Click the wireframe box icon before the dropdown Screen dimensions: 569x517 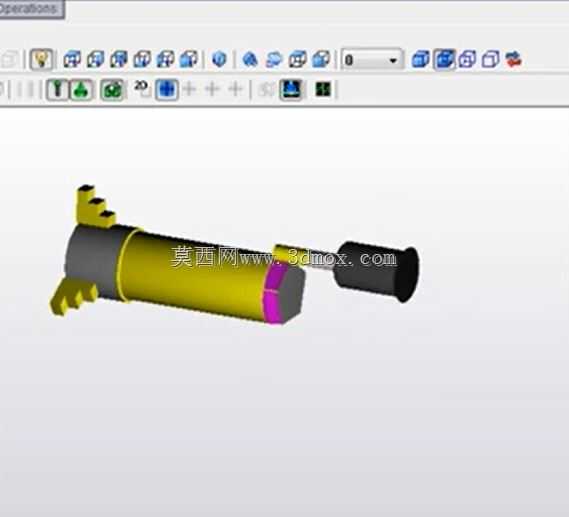(298, 59)
